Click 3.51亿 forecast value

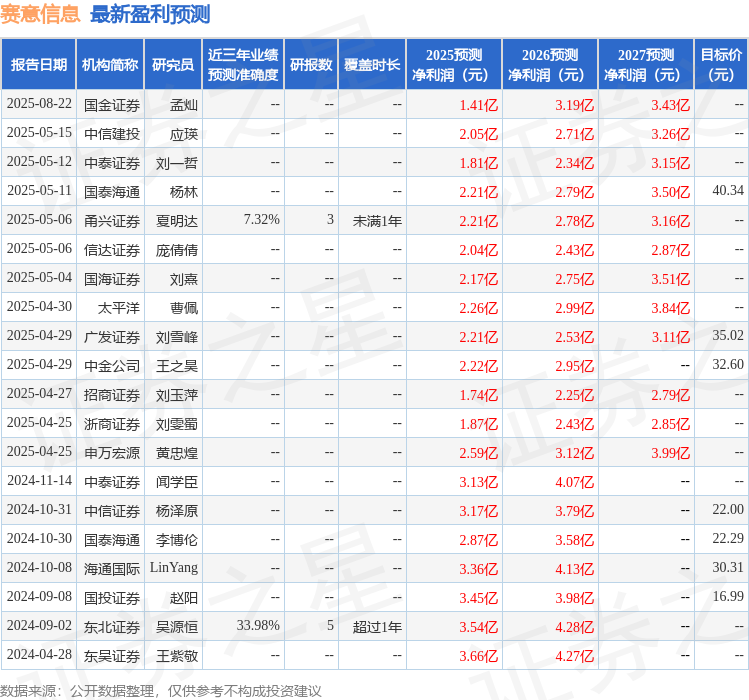671,279
